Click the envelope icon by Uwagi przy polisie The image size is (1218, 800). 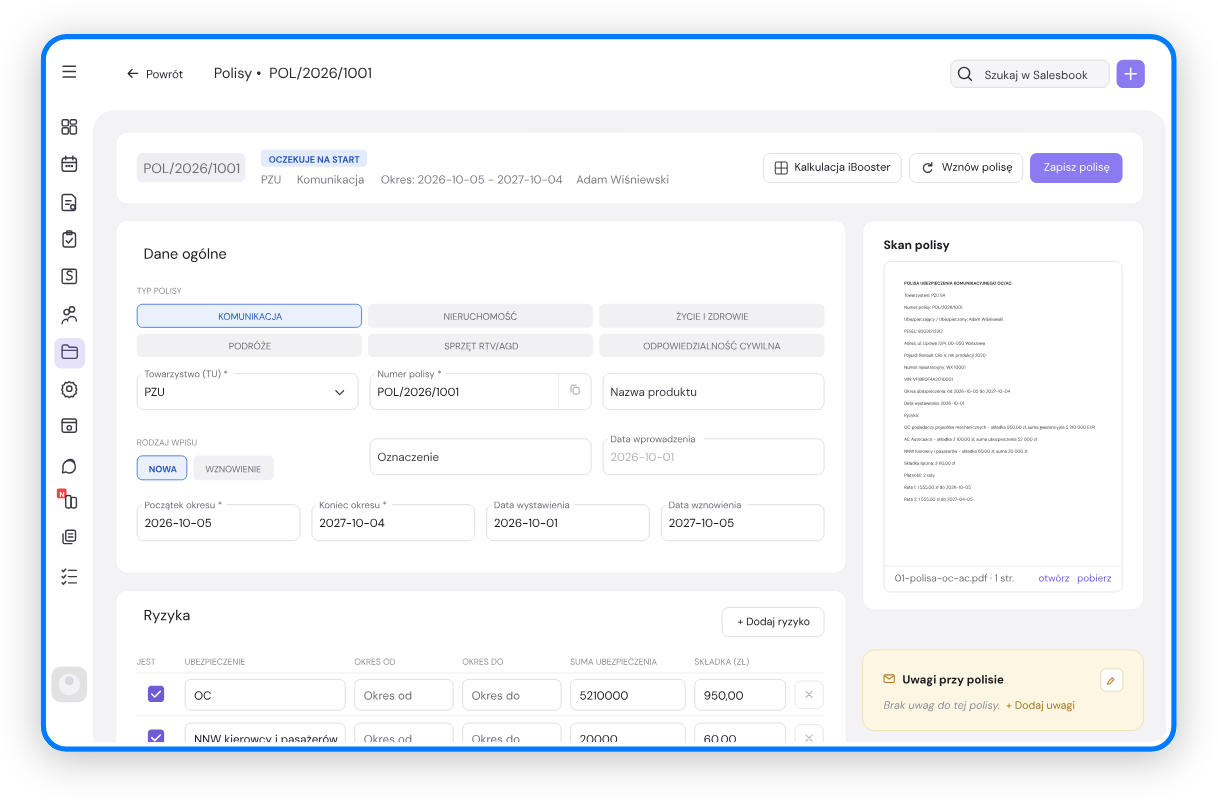pyautogui.click(x=889, y=679)
